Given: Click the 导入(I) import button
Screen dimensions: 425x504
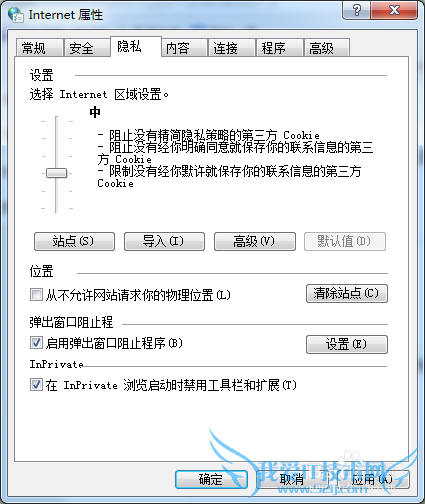Looking at the screenshot, I should [164, 241].
